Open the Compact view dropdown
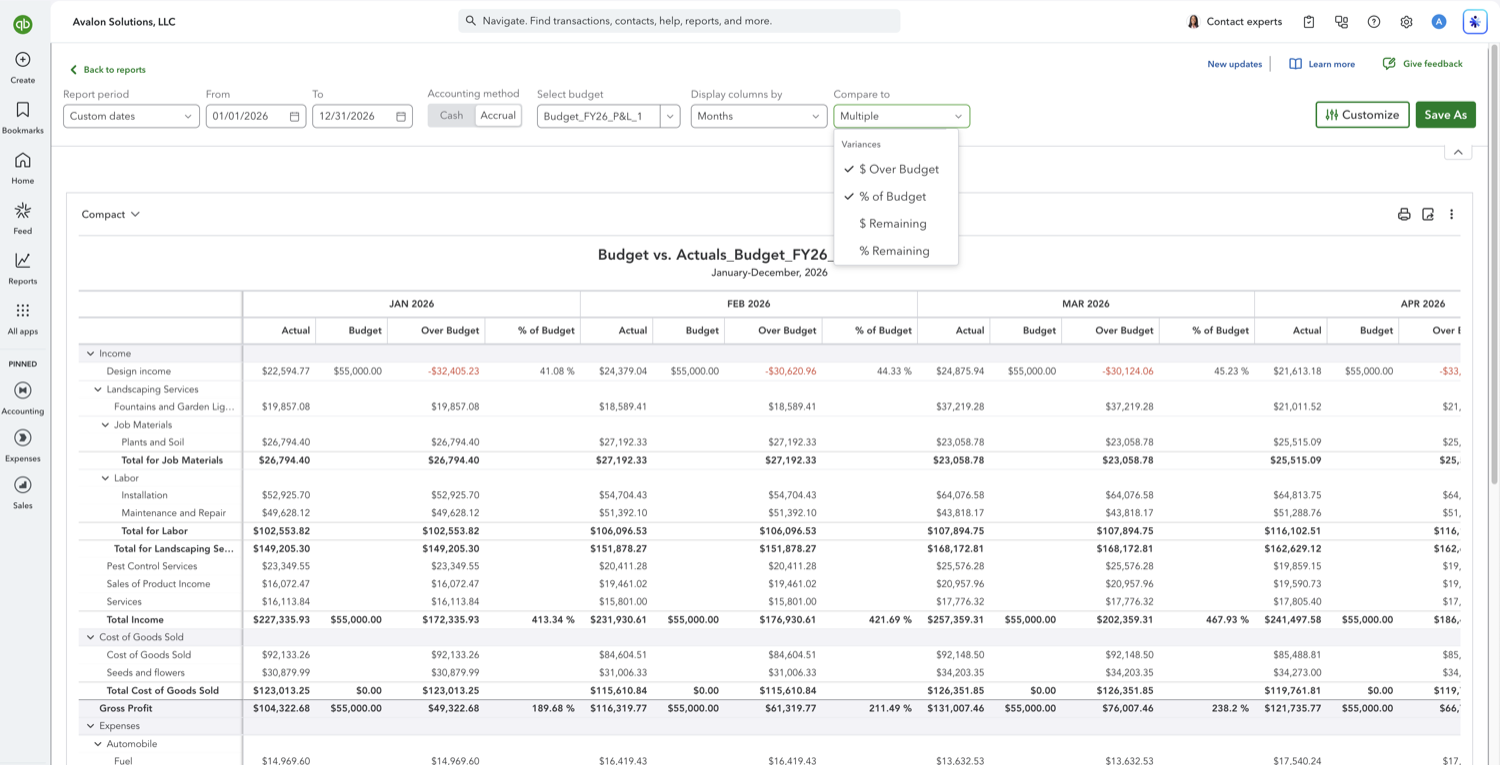Viewport: 1500px width, 765px height. point(111,214)
